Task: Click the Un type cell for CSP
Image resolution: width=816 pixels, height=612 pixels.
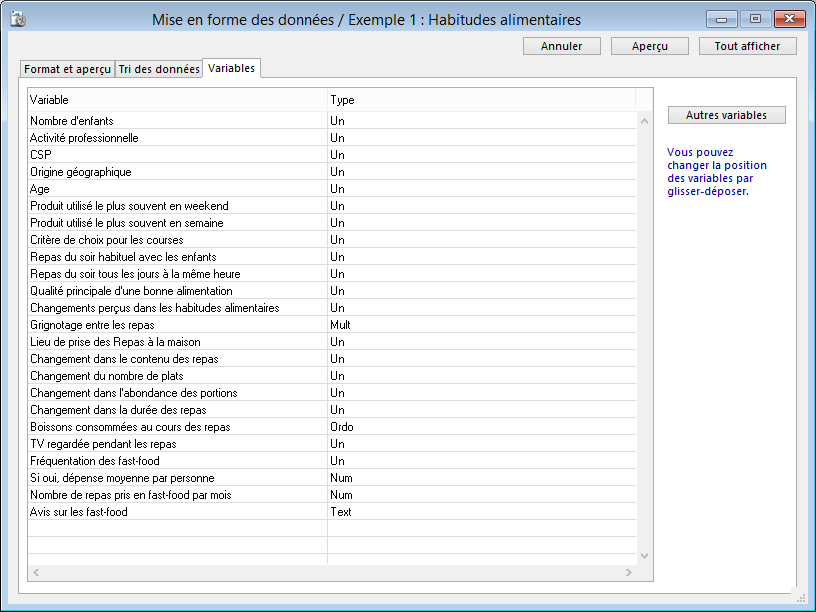Action: (x=482, y=155)
